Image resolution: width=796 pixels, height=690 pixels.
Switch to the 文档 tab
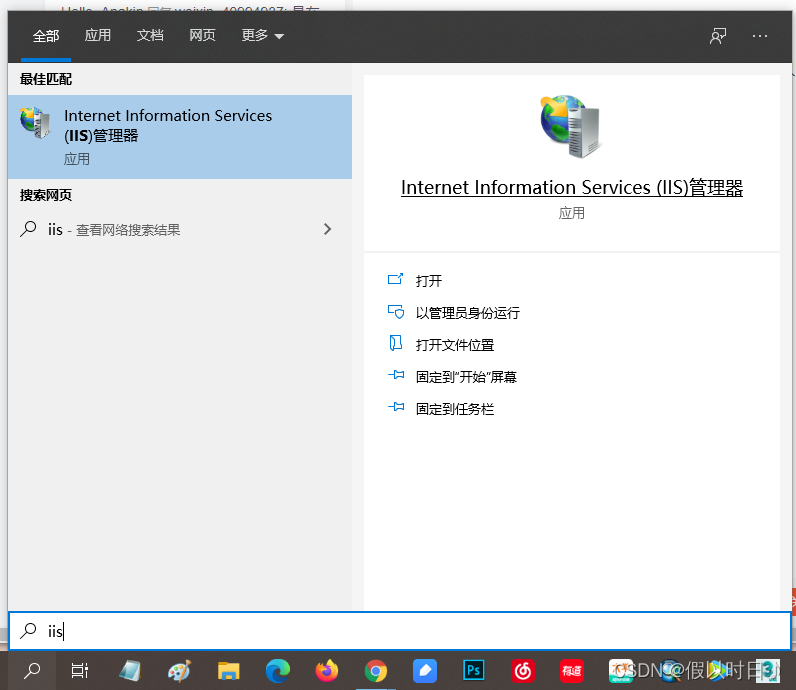coord(150,36)
